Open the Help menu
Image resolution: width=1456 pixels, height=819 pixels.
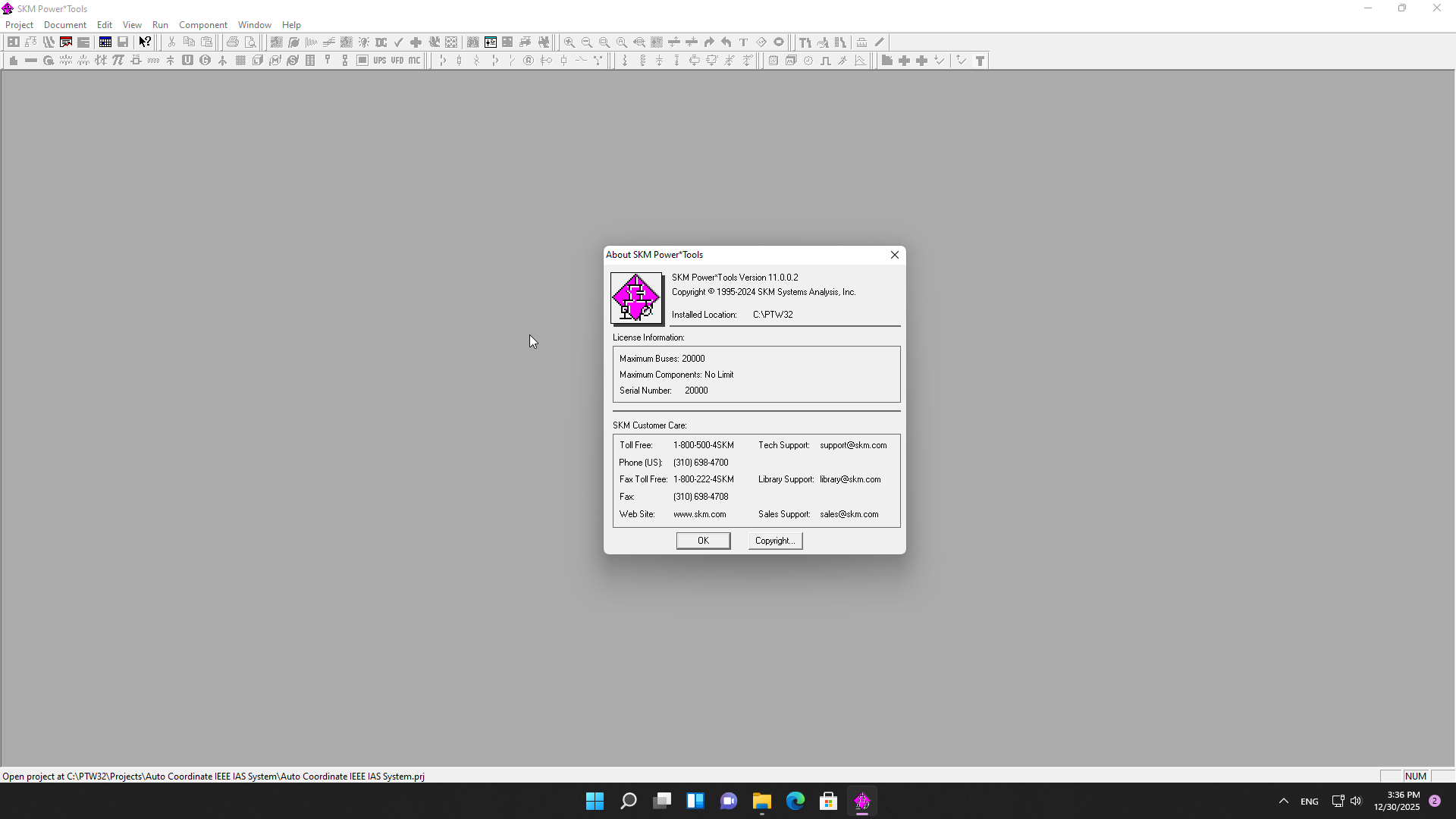(x=291, y=25)
